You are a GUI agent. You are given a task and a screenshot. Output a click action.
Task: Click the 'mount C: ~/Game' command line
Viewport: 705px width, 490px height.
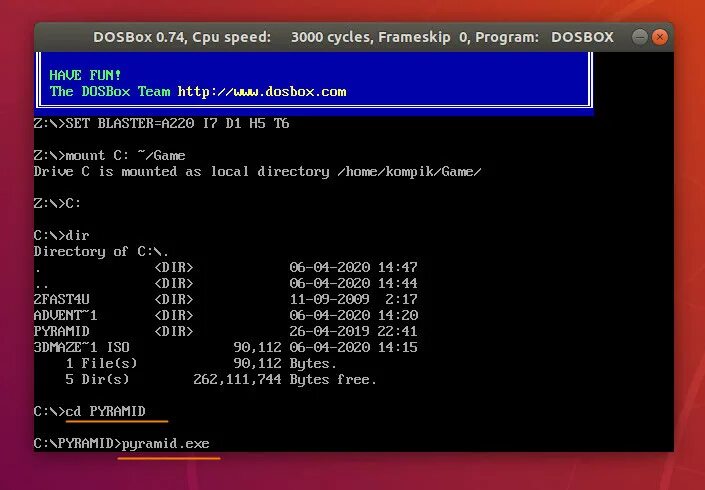tap(110, 156)
